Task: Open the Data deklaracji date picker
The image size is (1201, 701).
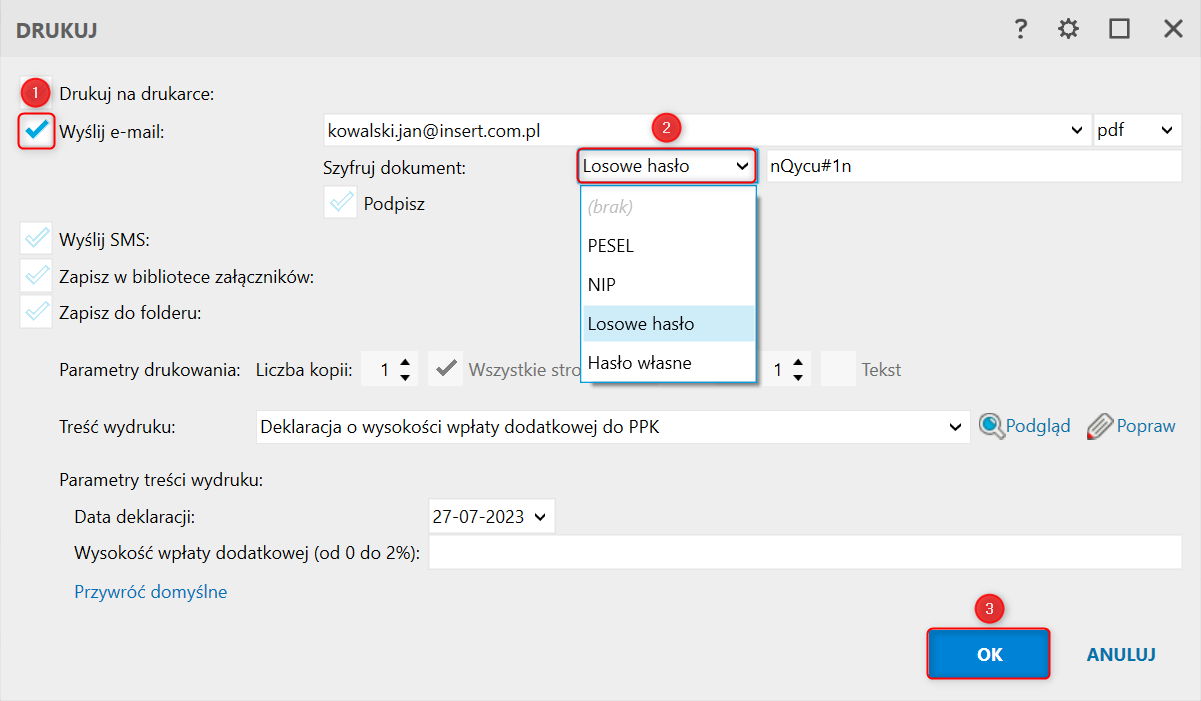Action: pos(540,517)
